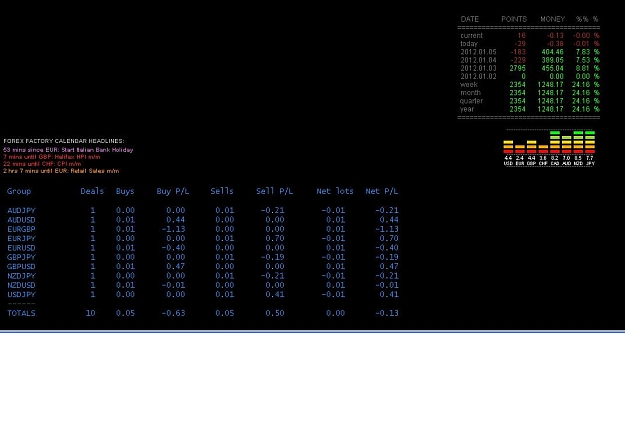Click the 2012.01.02 date row
The width and height of the screenshot is (625, 422).
coord(478,77)
